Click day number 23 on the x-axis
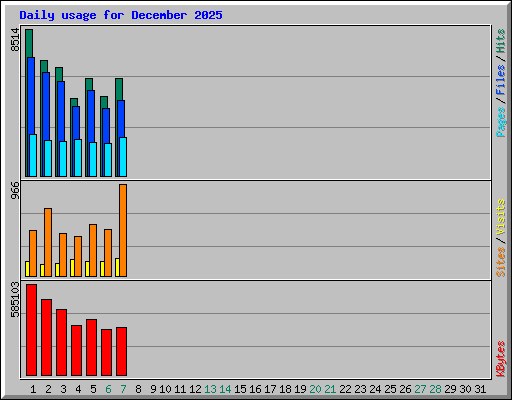This screenshot has width=512, height=400. point(360,389)
